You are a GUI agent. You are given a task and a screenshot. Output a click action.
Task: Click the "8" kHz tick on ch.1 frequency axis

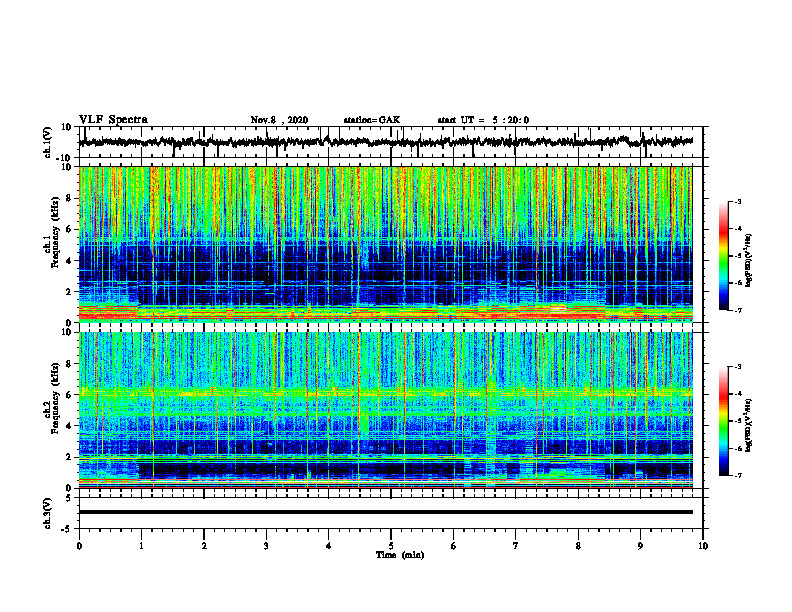[x=69, y=198]
